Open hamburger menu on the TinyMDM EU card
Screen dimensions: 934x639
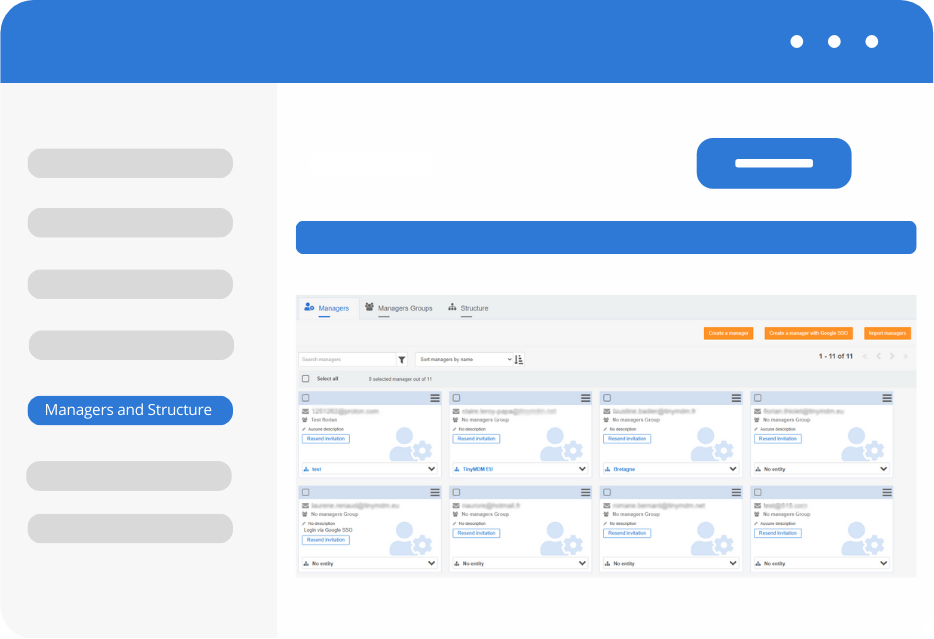coord(585,398)
